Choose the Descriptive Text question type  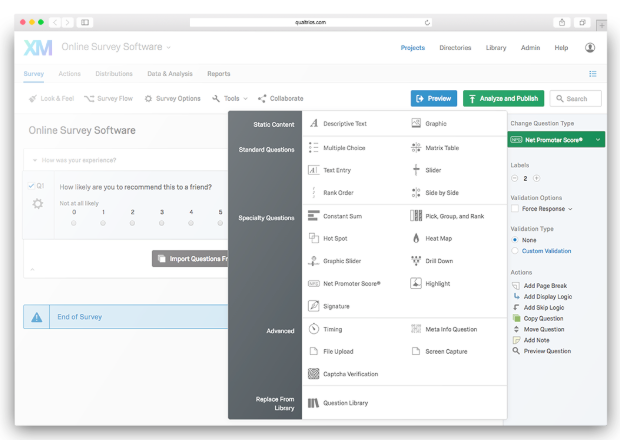coord(338,124)
